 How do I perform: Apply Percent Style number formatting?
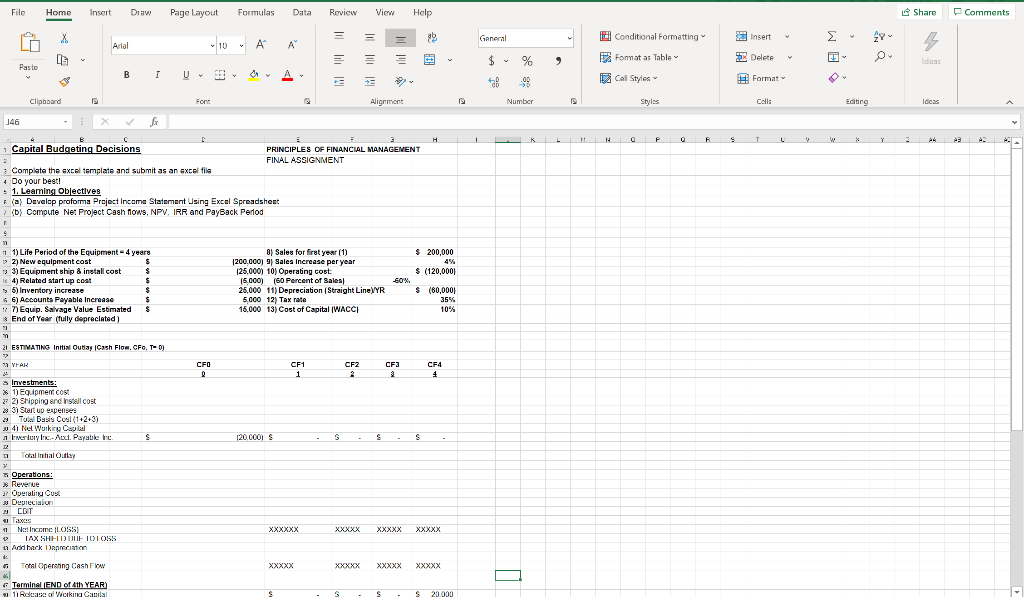tap(527, 60)
